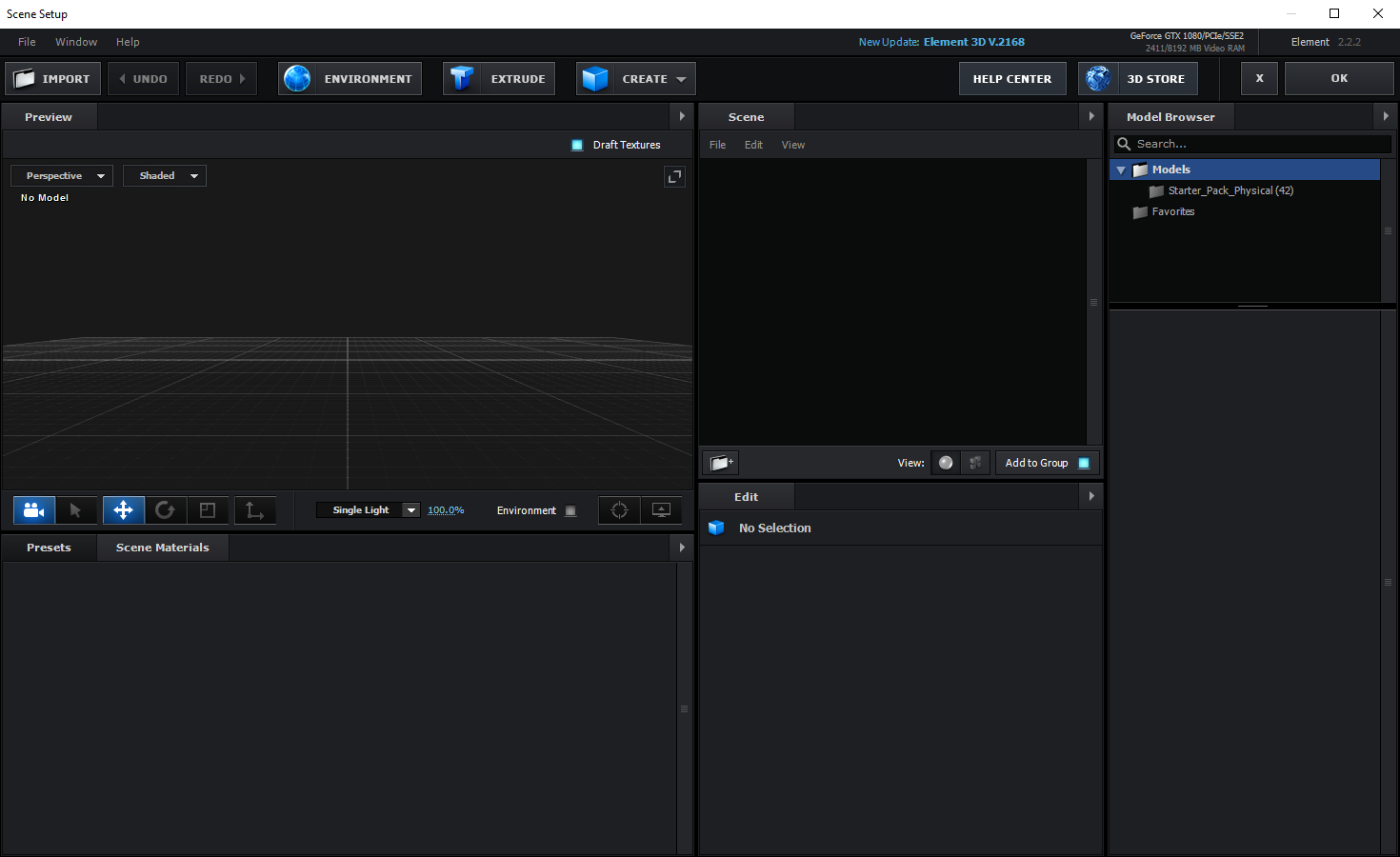Switch to the Scene Materials tab
The height and width of the screenshot is (857, 1400).
click(x=162, y=548)
